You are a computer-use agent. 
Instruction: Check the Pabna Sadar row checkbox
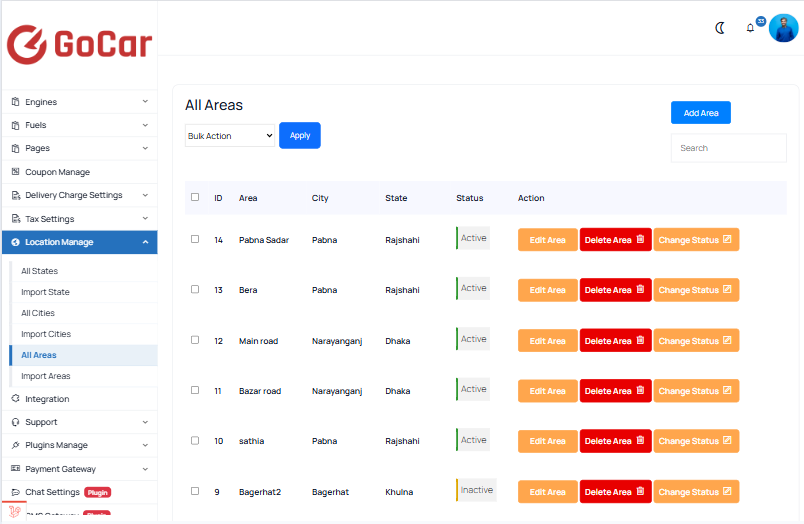point(195,239)
